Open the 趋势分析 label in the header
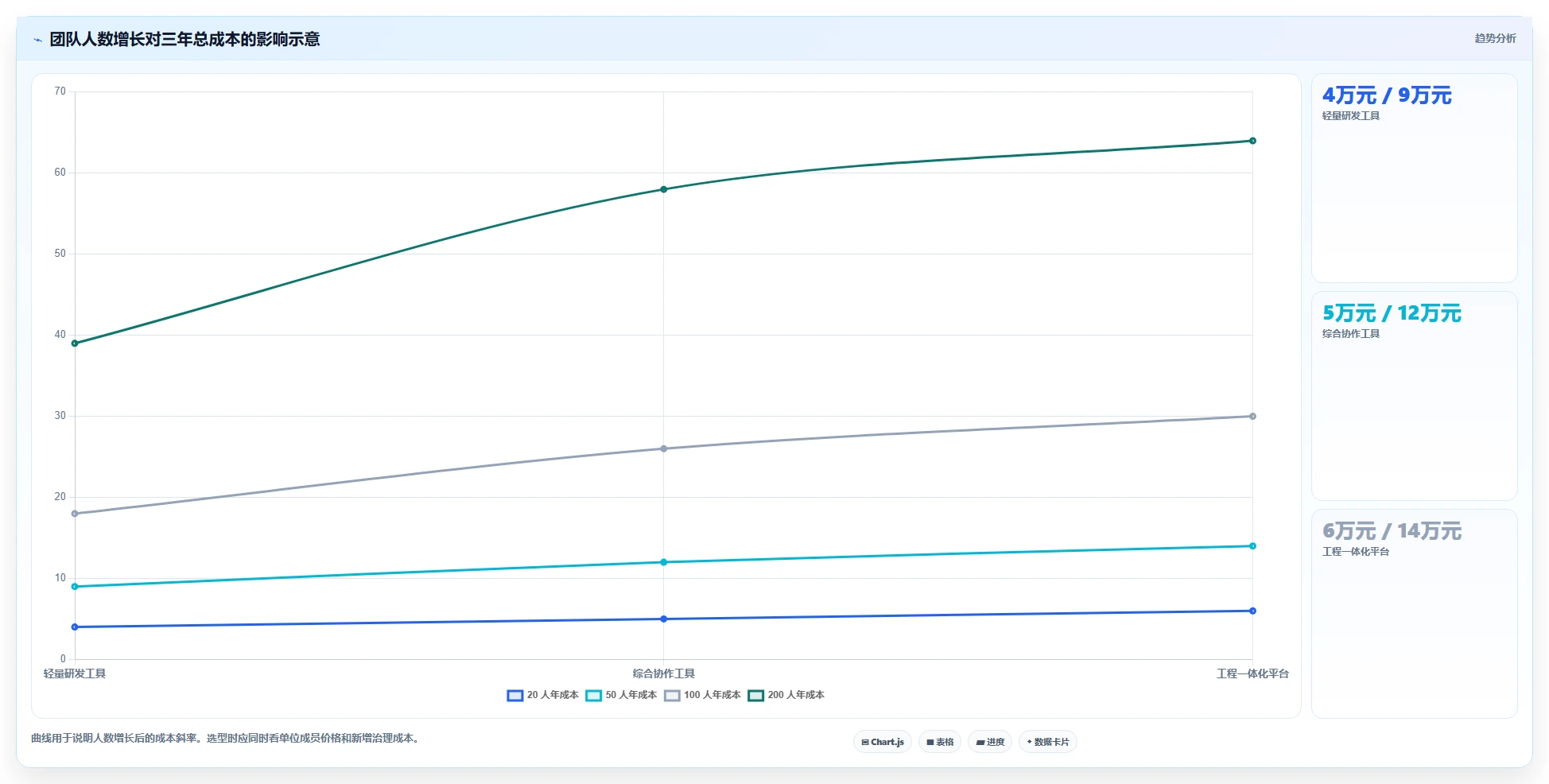This screenshot has width=1549, height=784. [1495, 38]
